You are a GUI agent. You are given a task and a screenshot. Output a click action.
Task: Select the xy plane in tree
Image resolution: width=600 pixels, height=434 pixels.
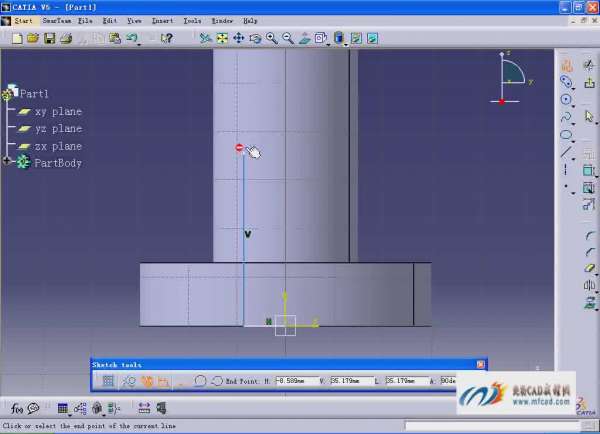[58, 112]
